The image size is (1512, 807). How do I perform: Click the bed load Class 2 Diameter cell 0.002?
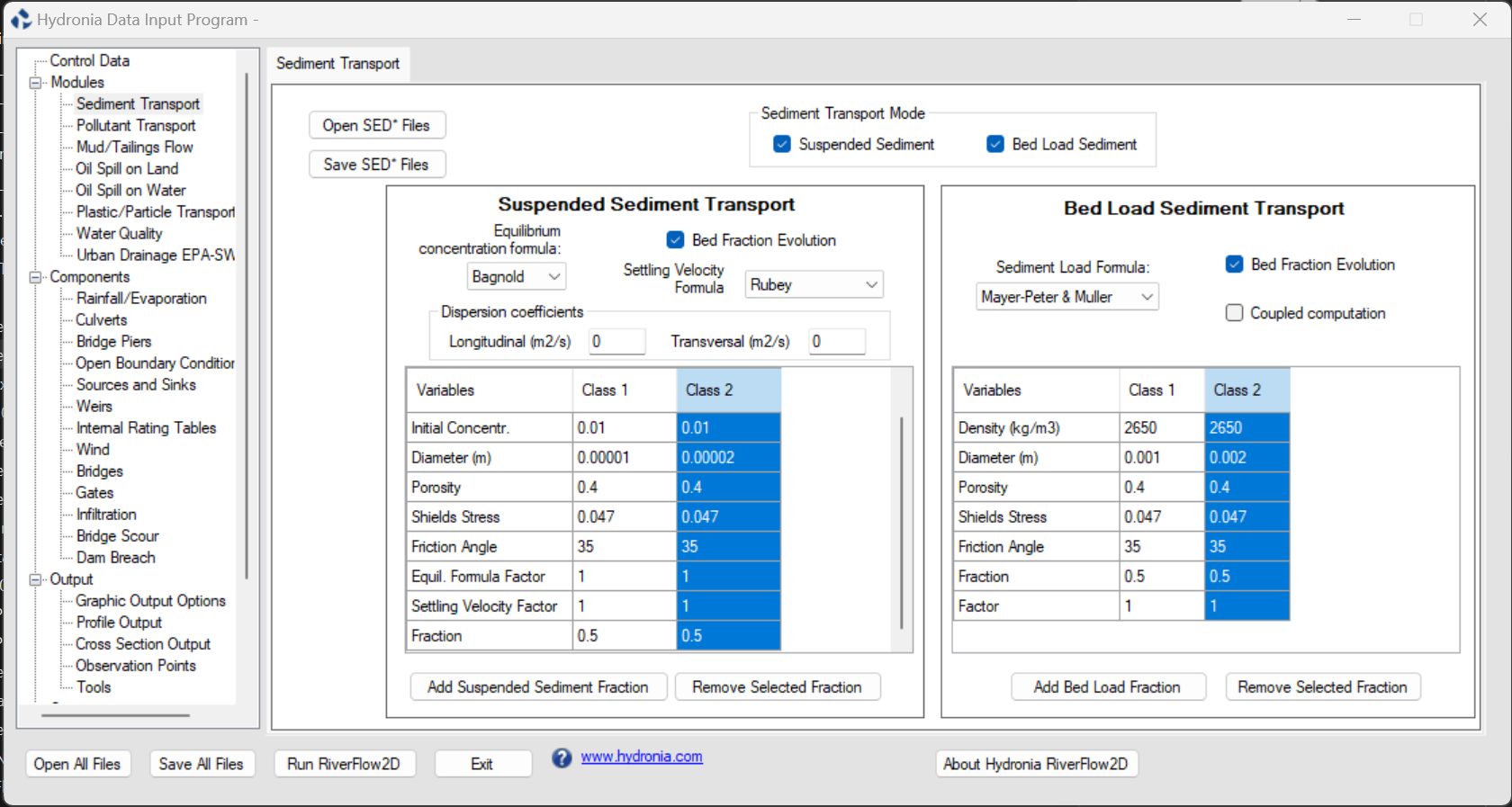[x=1247, y=458]
